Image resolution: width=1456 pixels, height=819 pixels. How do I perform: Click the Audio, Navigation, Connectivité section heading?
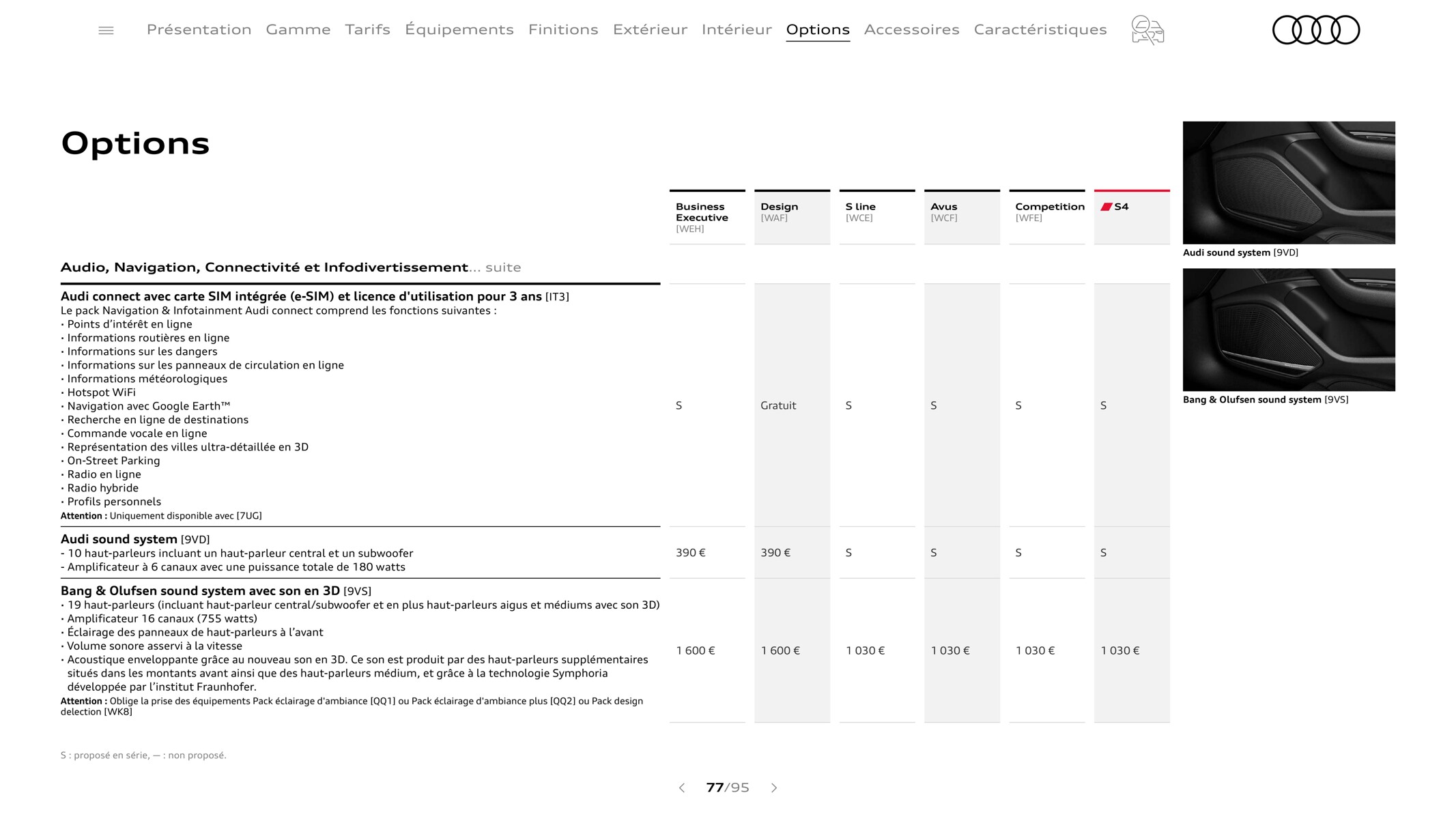[291, 268]
